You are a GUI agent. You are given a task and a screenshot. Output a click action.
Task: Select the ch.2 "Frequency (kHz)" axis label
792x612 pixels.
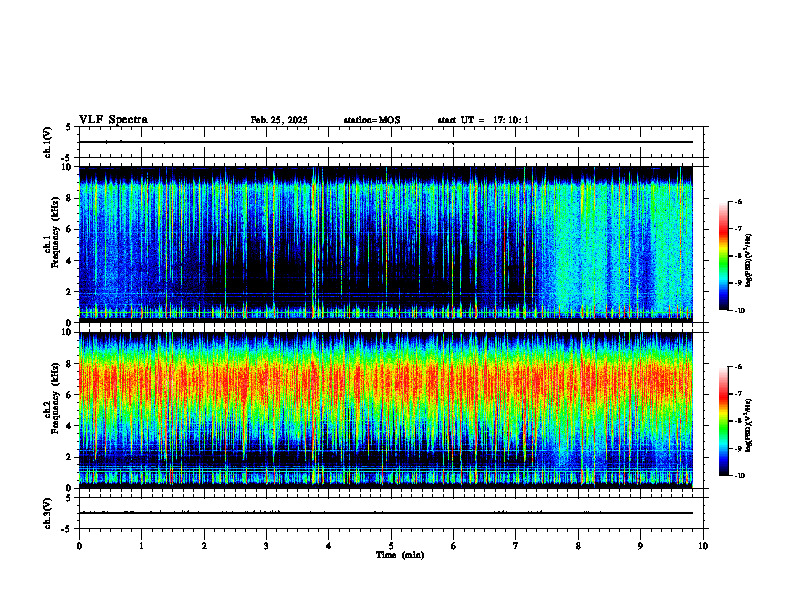[57, 399]
